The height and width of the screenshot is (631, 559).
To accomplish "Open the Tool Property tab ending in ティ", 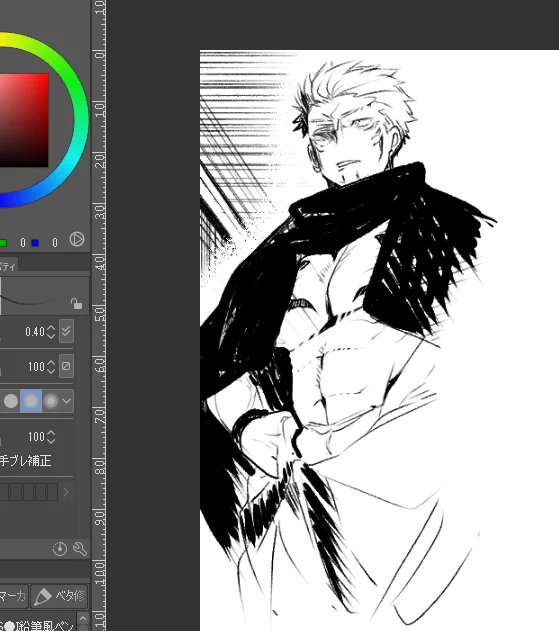I will (8, 266).
